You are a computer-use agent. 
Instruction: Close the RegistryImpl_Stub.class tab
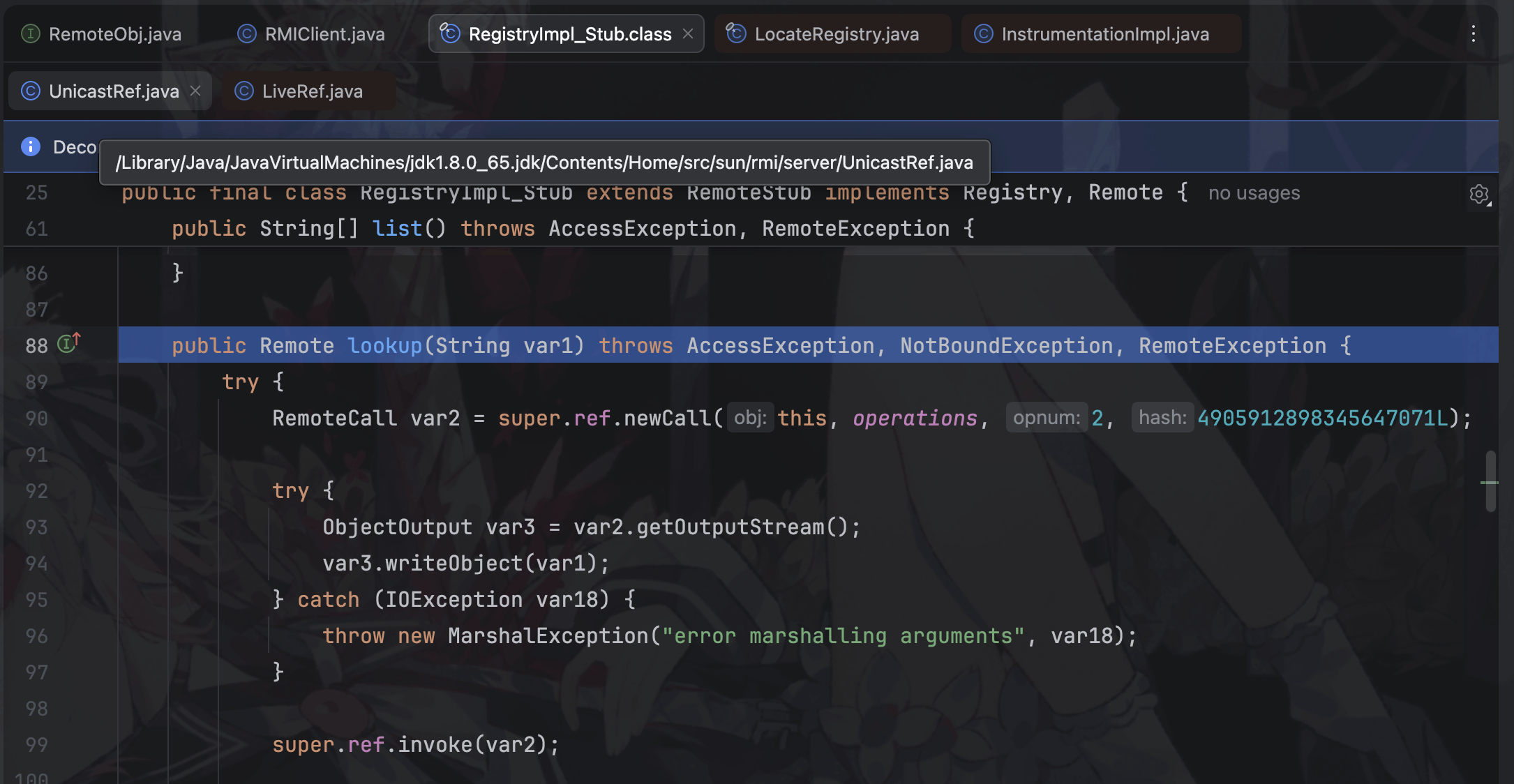(687, 33)
